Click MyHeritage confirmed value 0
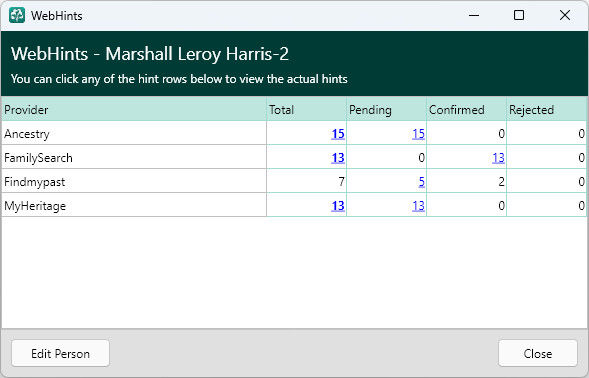Image resolution: width=589 pixels, height=378 pixels. [x=501, y=206]
